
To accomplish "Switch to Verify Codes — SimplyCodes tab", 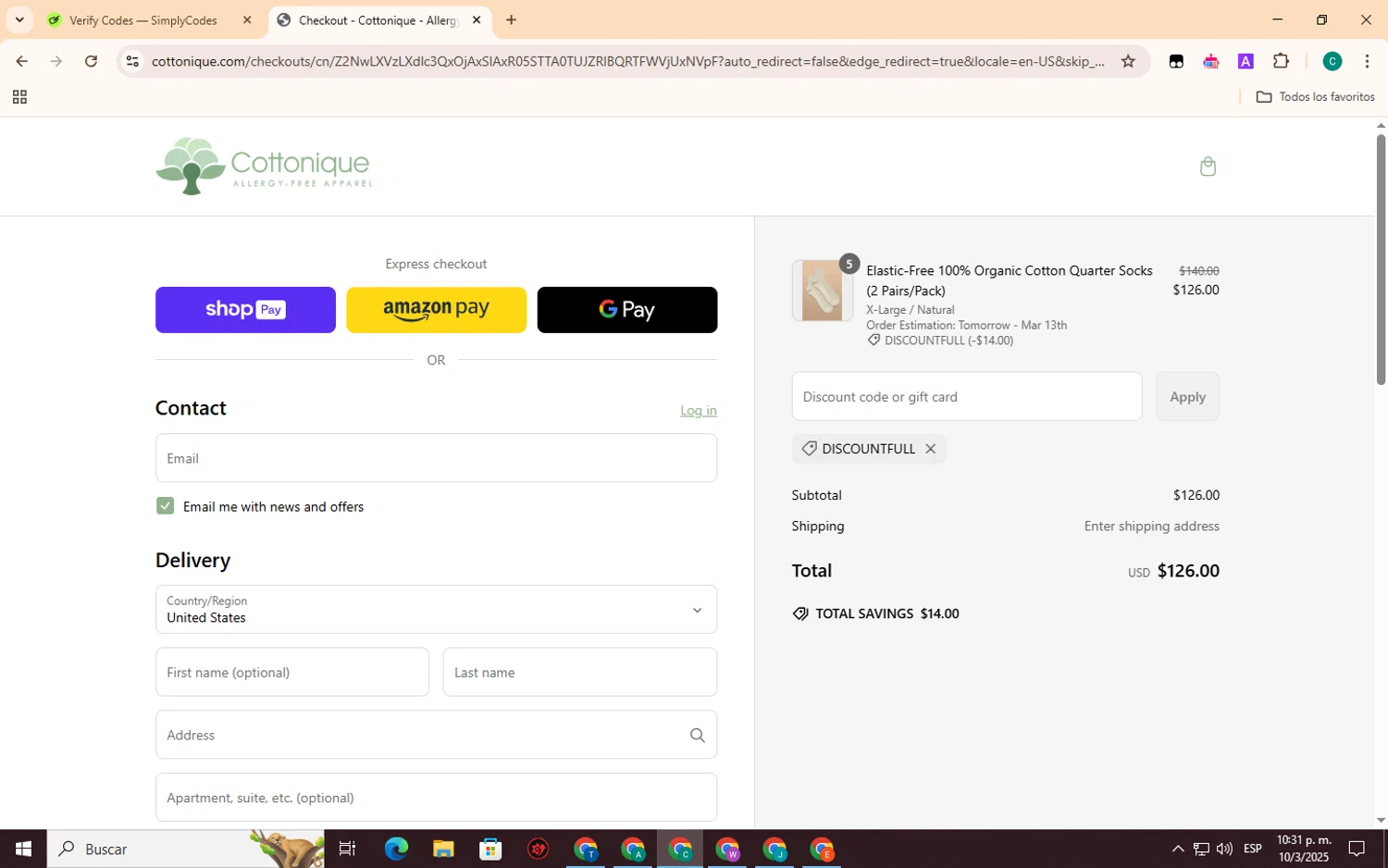I will point(143,20).
